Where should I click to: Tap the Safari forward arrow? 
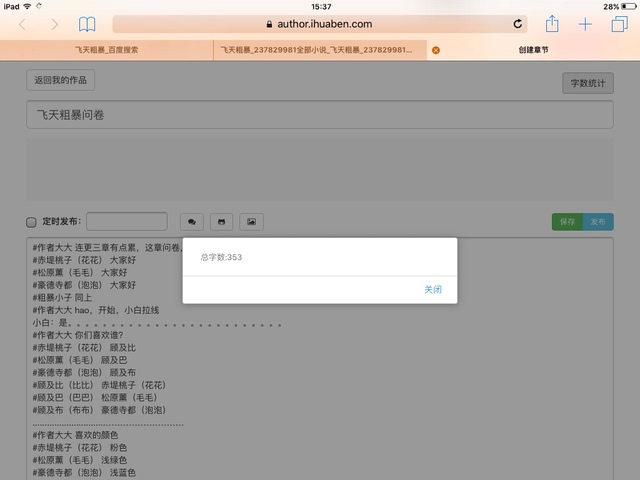click(54, 24)
